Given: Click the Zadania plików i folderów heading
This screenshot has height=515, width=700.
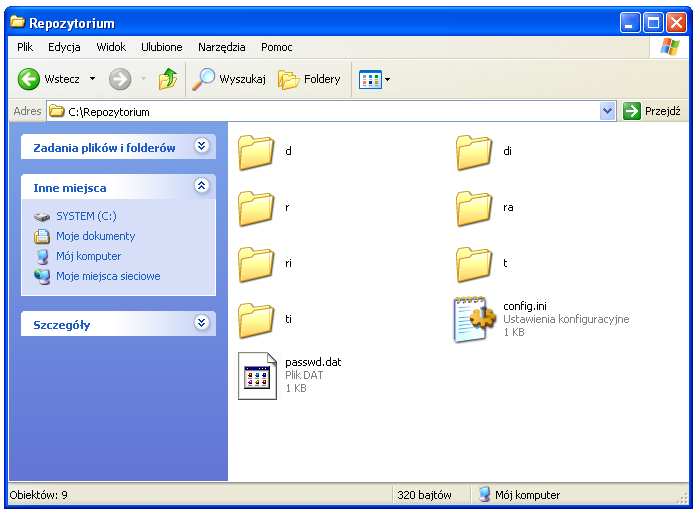Looking at the screenshot, I should (x=104, y=148).
